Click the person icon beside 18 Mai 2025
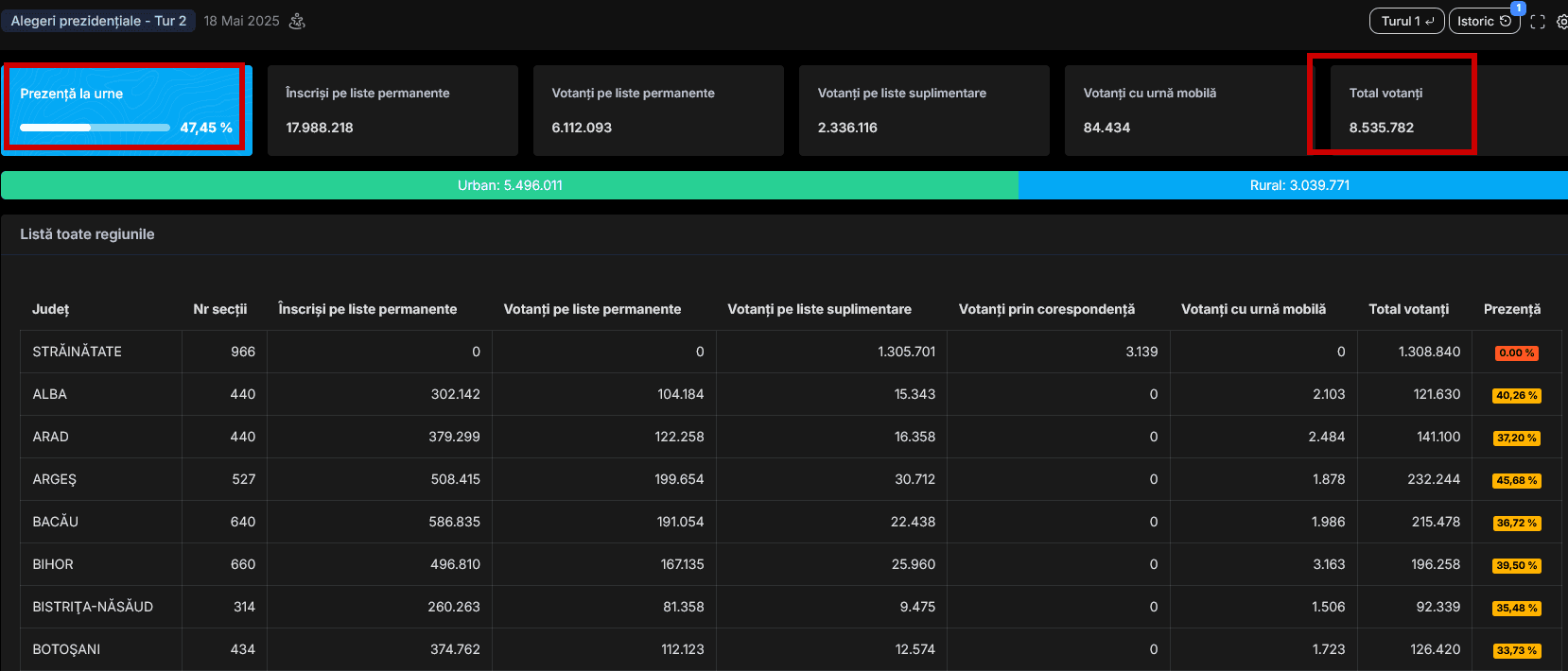Image resolution: width=1568 pixels, height=671 pixels. point(297,21)
